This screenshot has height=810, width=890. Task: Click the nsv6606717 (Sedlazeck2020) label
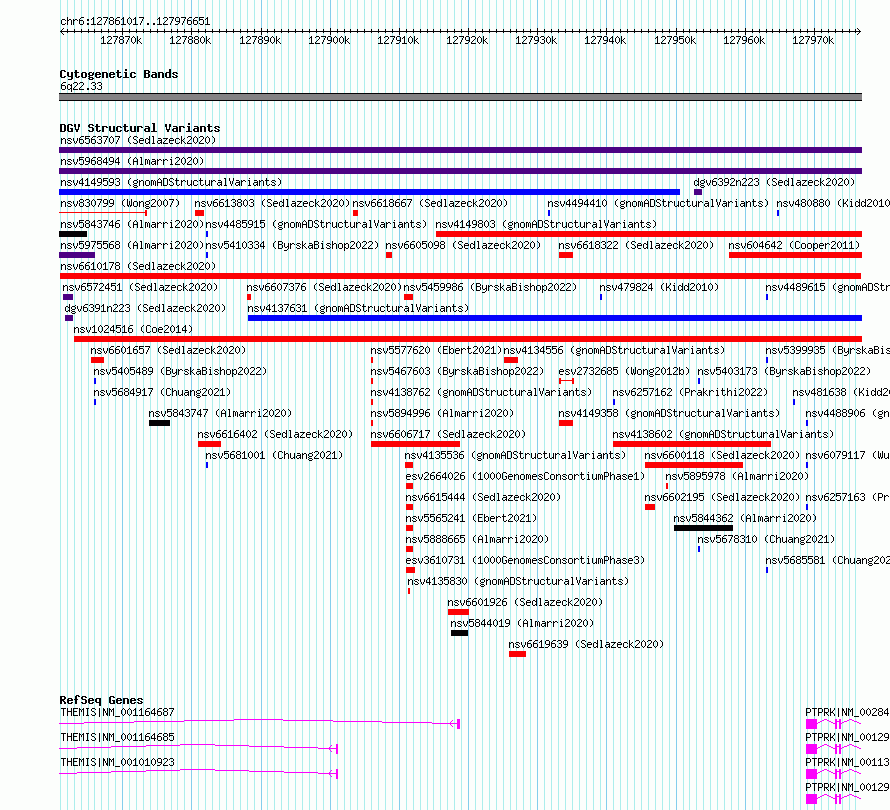click(x=448, y=434)
